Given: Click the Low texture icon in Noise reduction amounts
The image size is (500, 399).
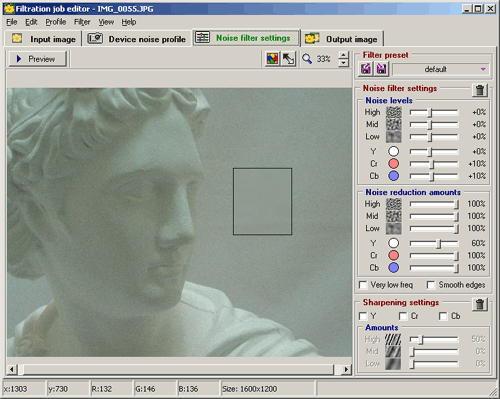Looking at the screenshot, I should coord(394,228).
